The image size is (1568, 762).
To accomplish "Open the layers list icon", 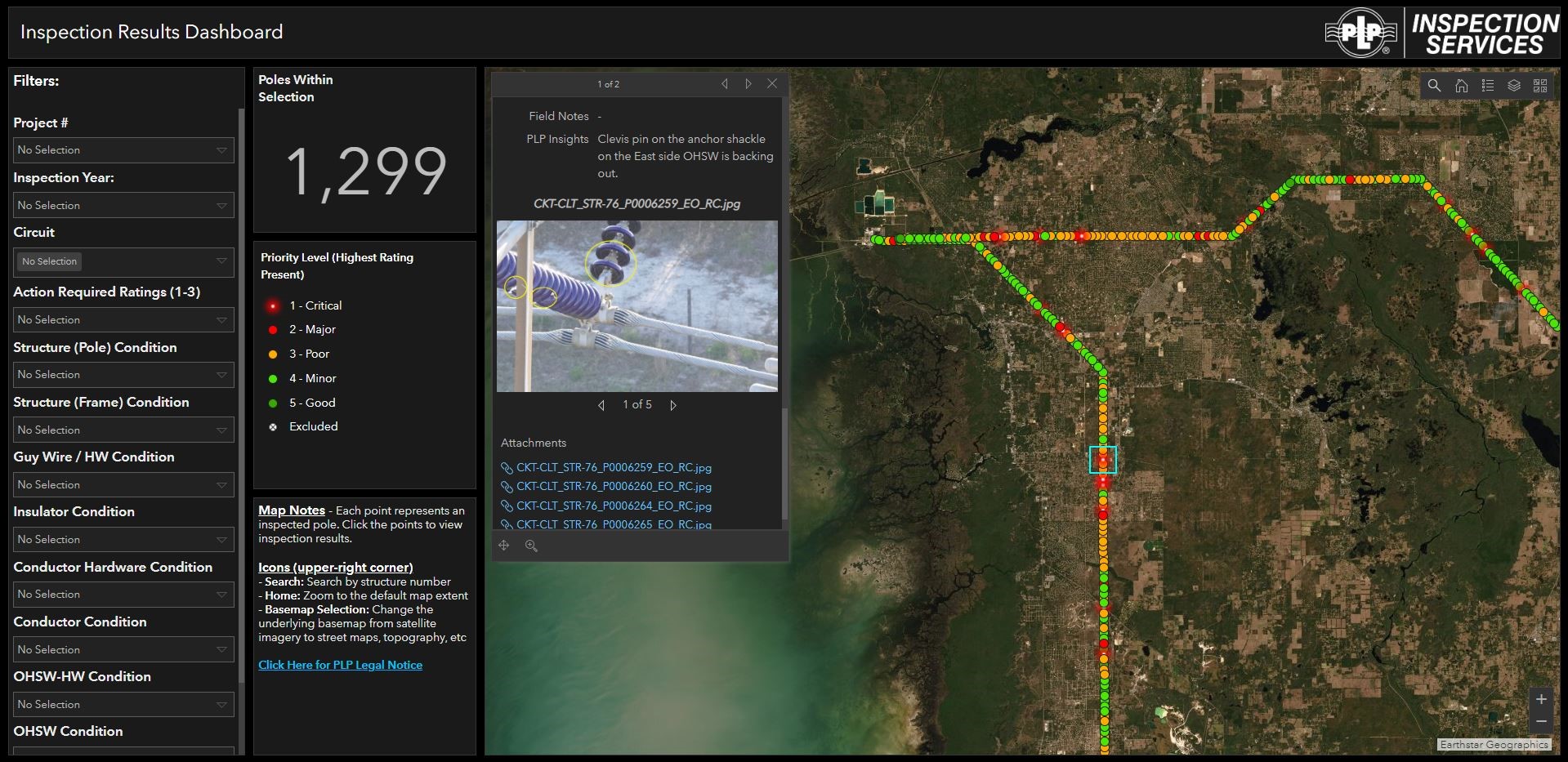I will (1513, 86).
